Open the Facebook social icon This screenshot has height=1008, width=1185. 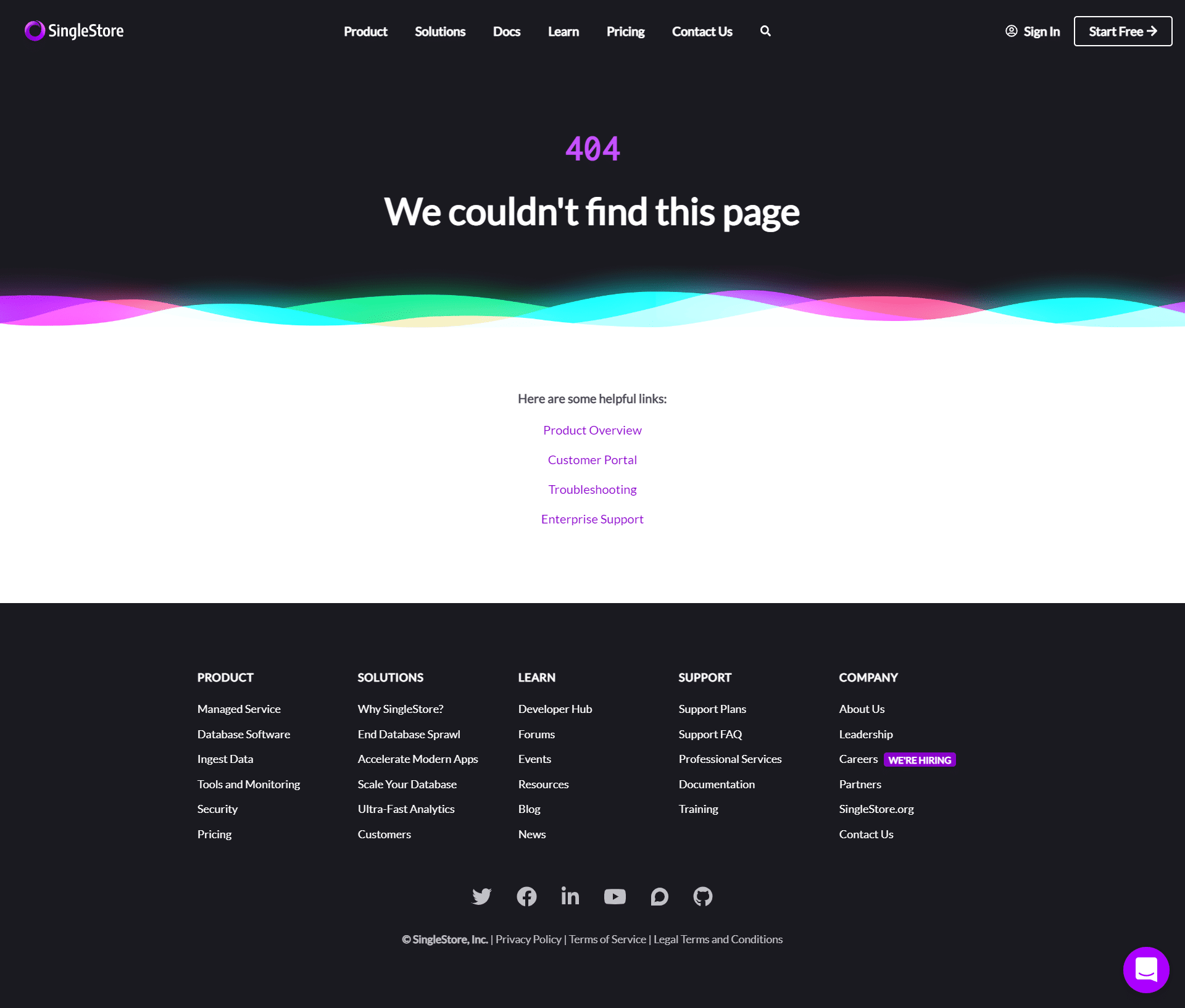(526, 895)
